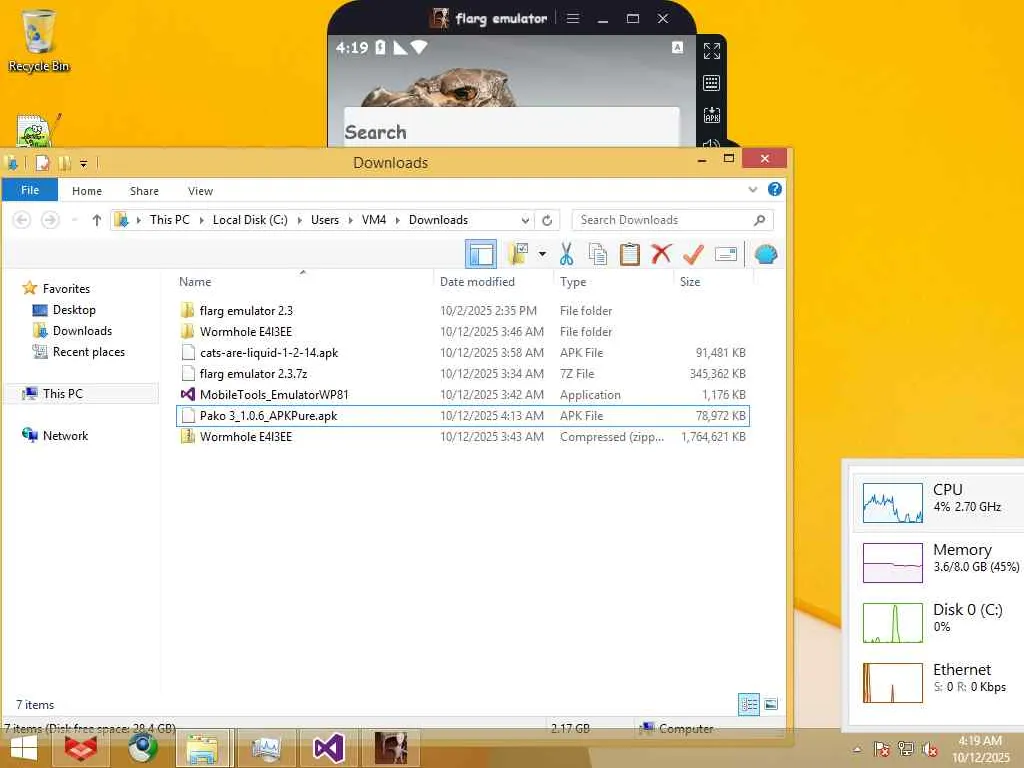The image size is (1024, 768).
Task: Open Customize Quick Access Toolbar dropdown
Action: pyautogui.click(x=84, y=163)
